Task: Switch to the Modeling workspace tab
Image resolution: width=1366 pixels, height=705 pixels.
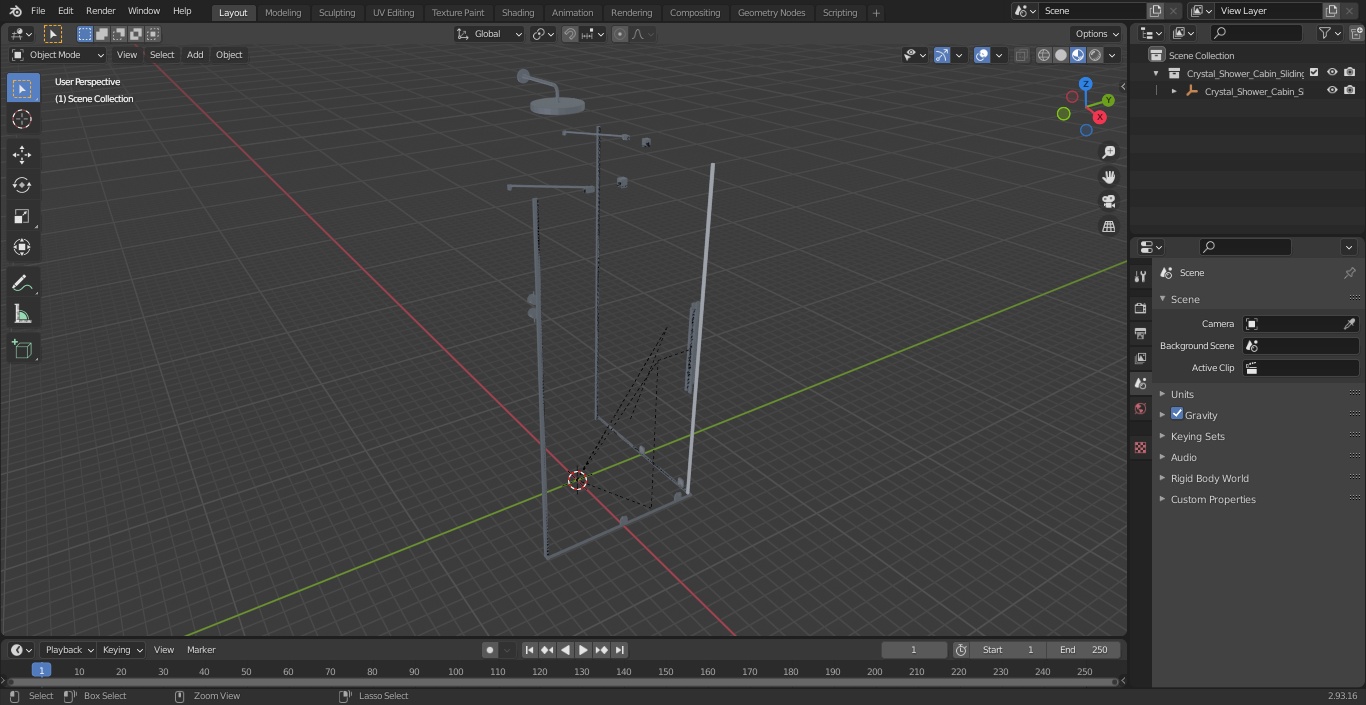Action: pyautogui.click(x=283, y=12)
